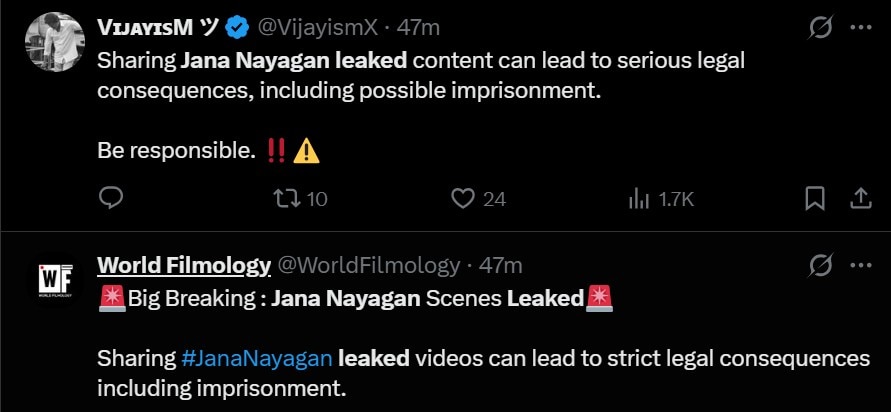Viewport: 891px width, 412px height.
Task: Reply to VijayisM's tweet
Action: pyautogui.click(x=111, y=199)
